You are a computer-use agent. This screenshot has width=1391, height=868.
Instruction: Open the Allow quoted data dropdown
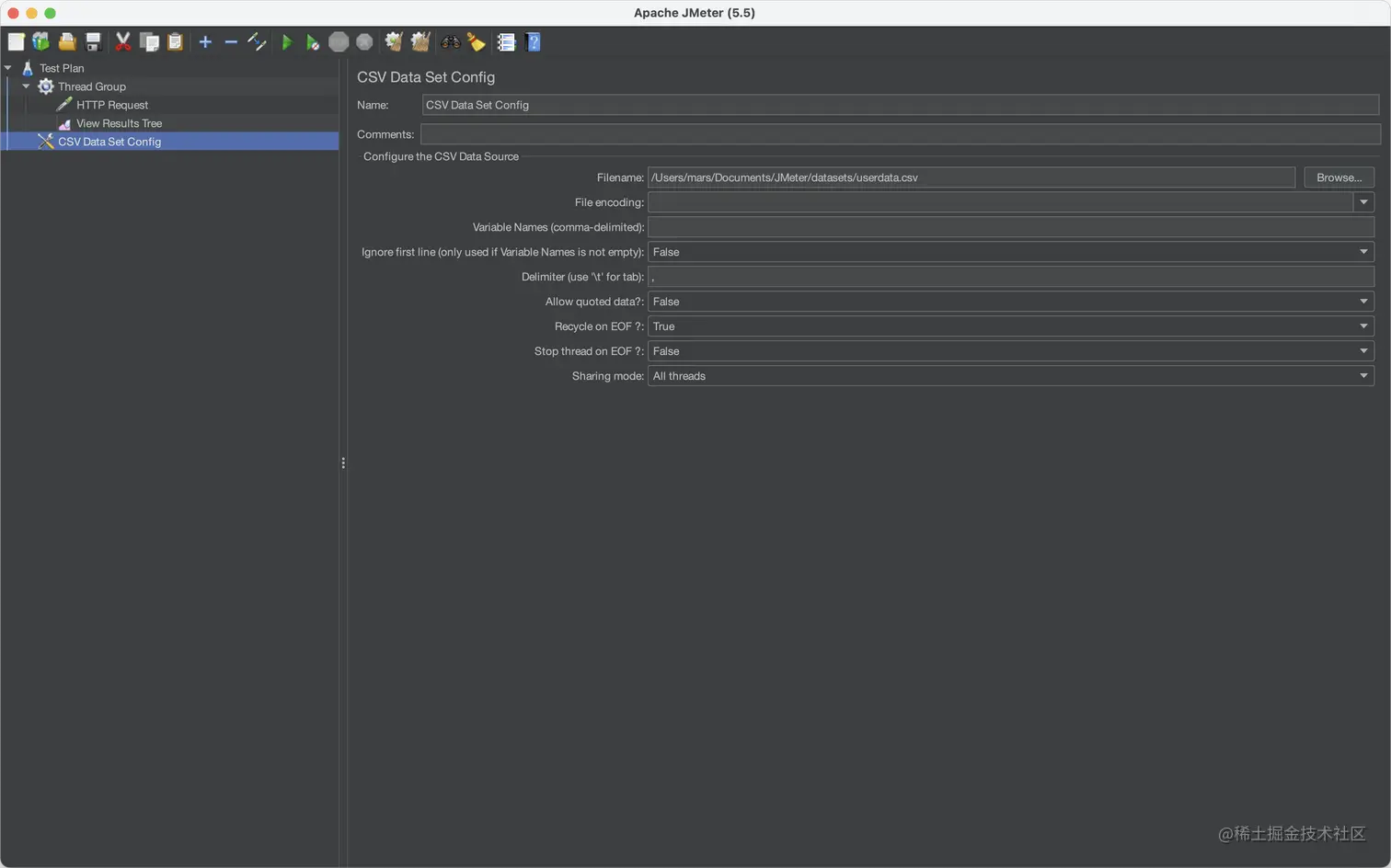coord(1011,302)
